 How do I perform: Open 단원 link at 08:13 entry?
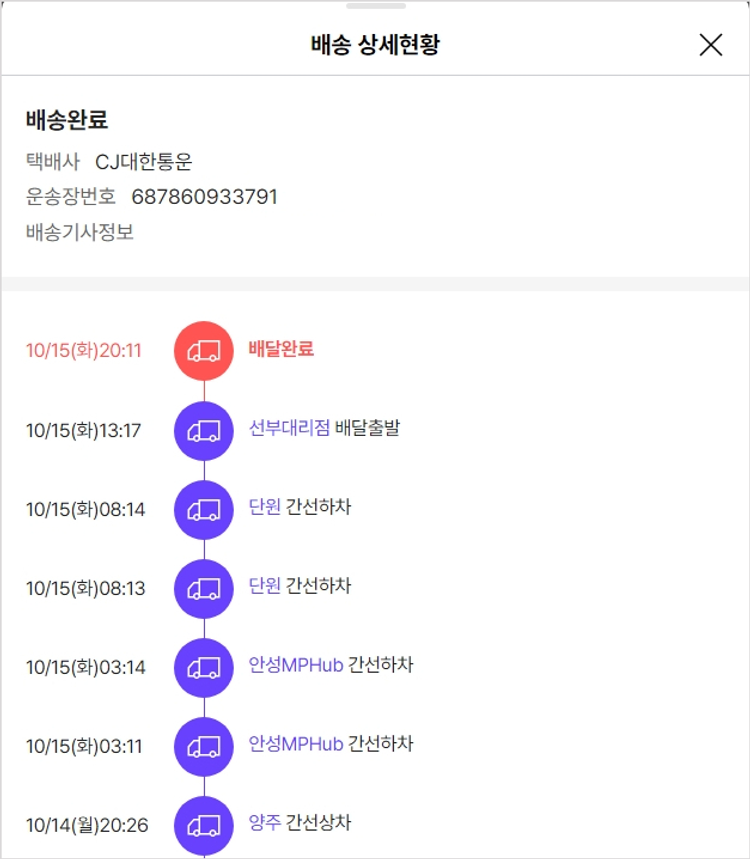265,586
